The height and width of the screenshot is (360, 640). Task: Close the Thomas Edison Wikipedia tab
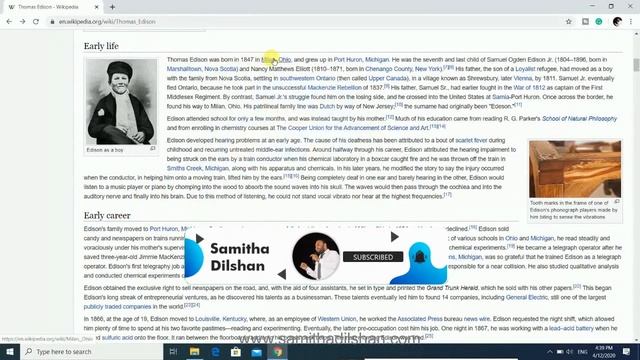(x=97, y=7)
